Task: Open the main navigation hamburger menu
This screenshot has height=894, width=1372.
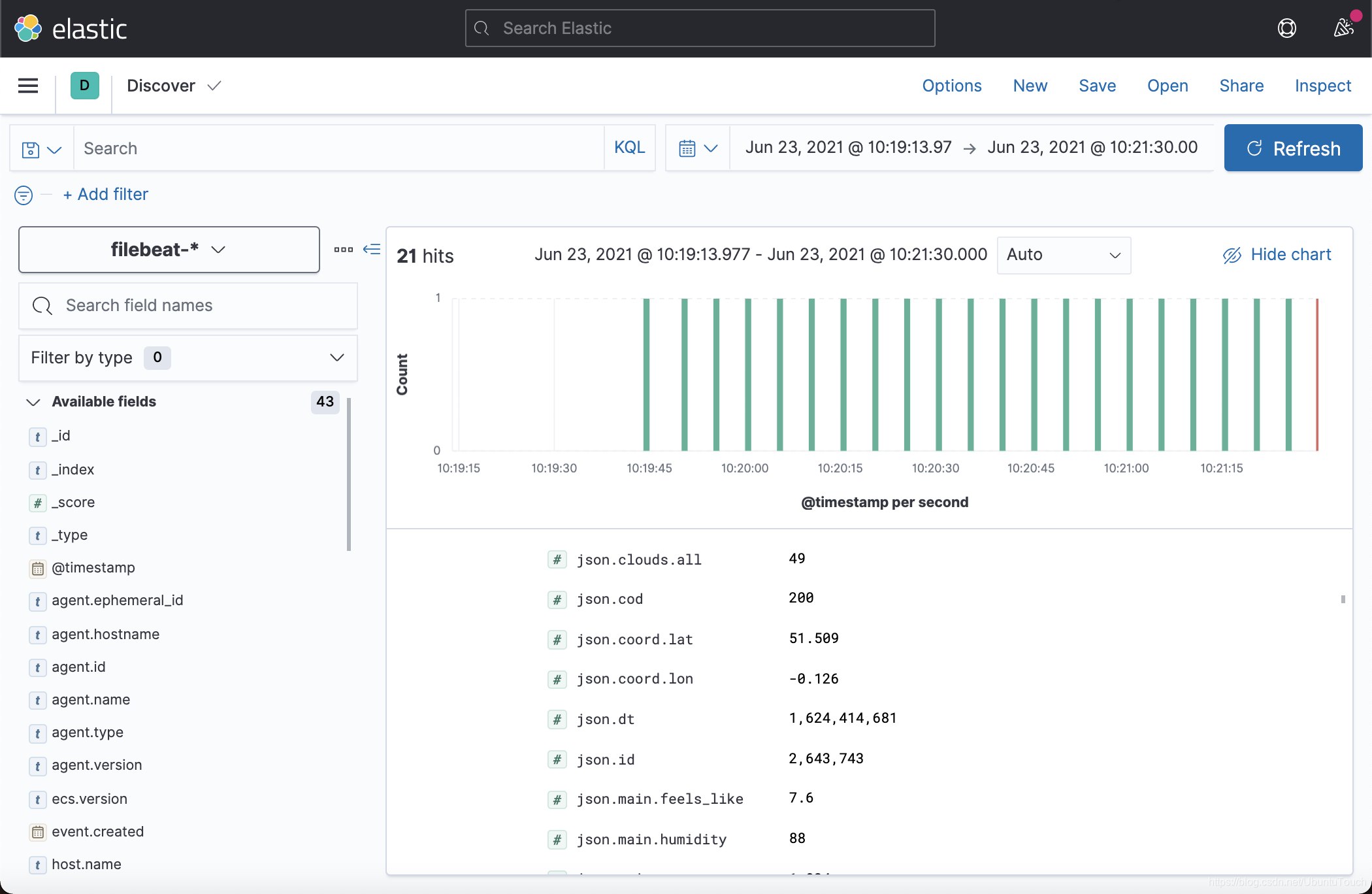Action: 28,86
